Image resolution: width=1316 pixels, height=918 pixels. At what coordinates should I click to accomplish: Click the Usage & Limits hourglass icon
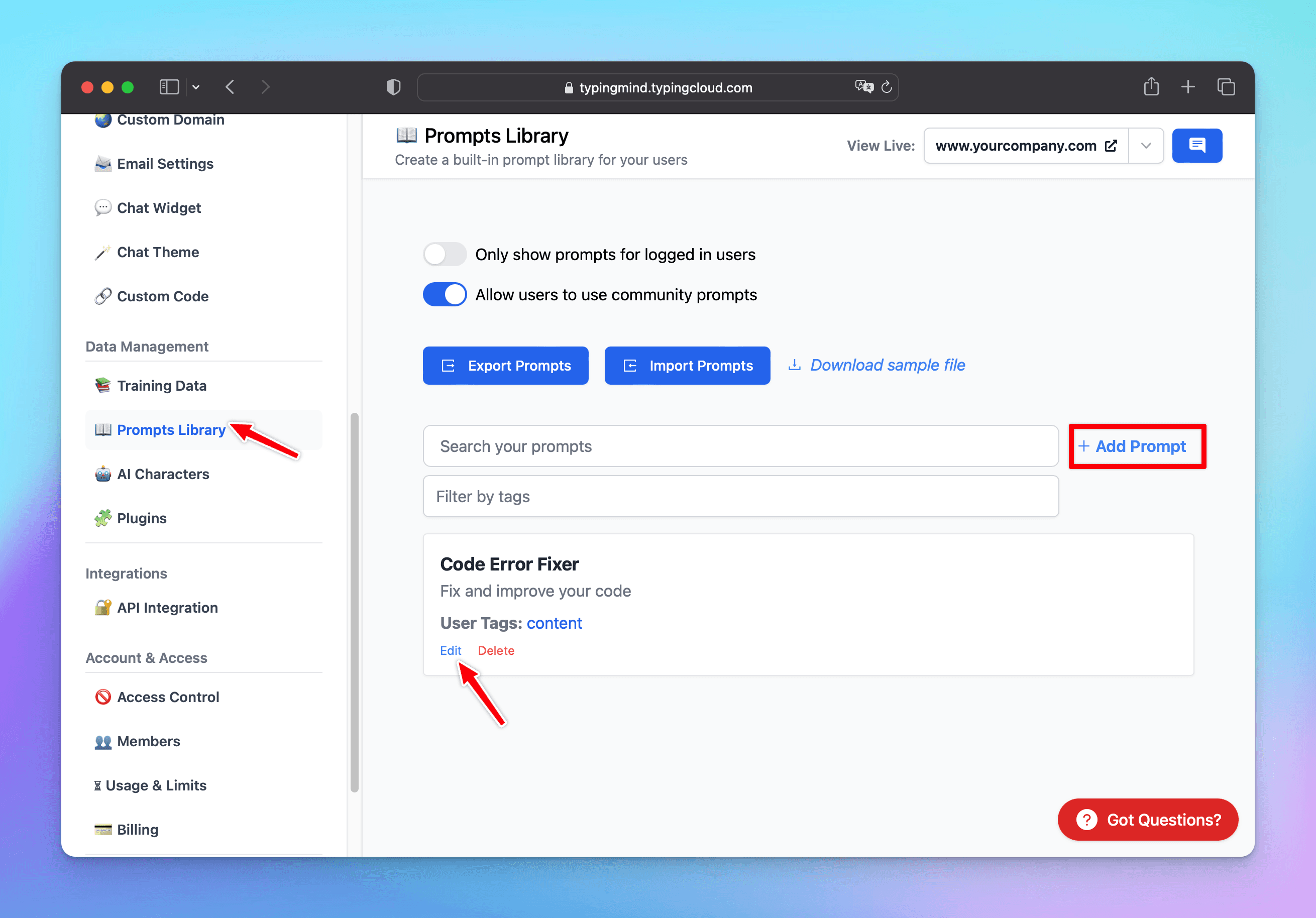pos(97,785)
